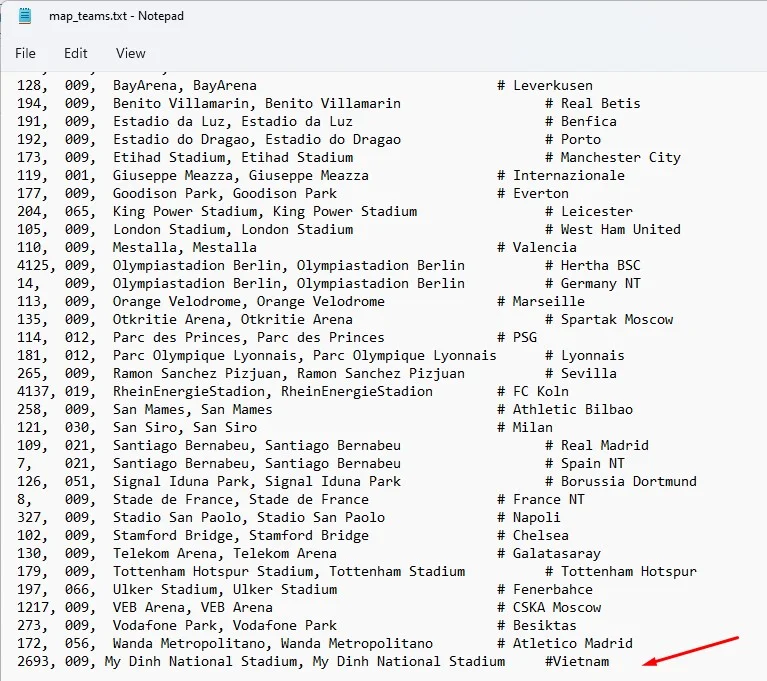The image size is (767, 681).
Task: Click 'Ulker Stadium, Ulker Stadium' text
Action: coord(225,590)
